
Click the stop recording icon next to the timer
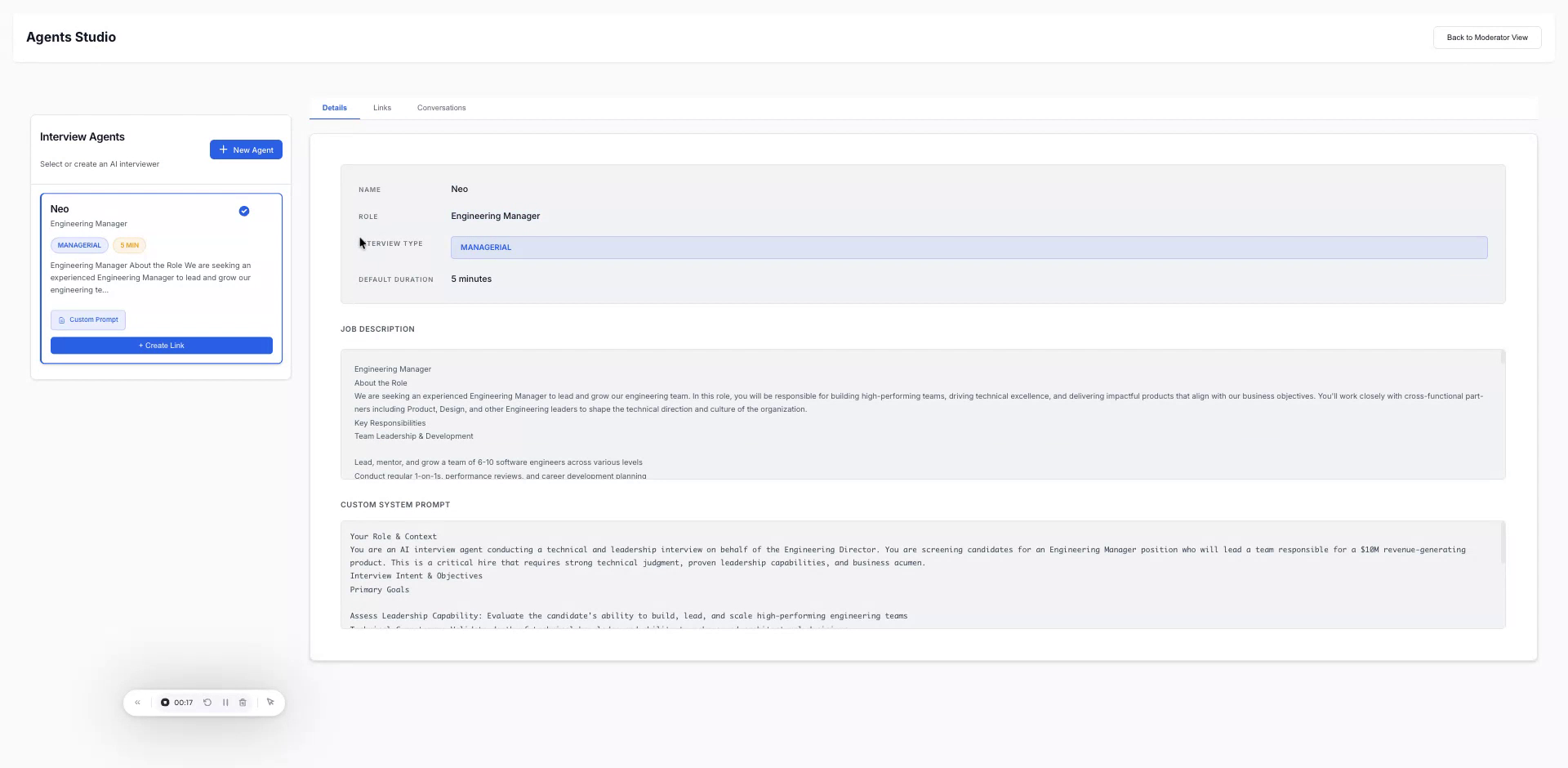tap(165, 702)
